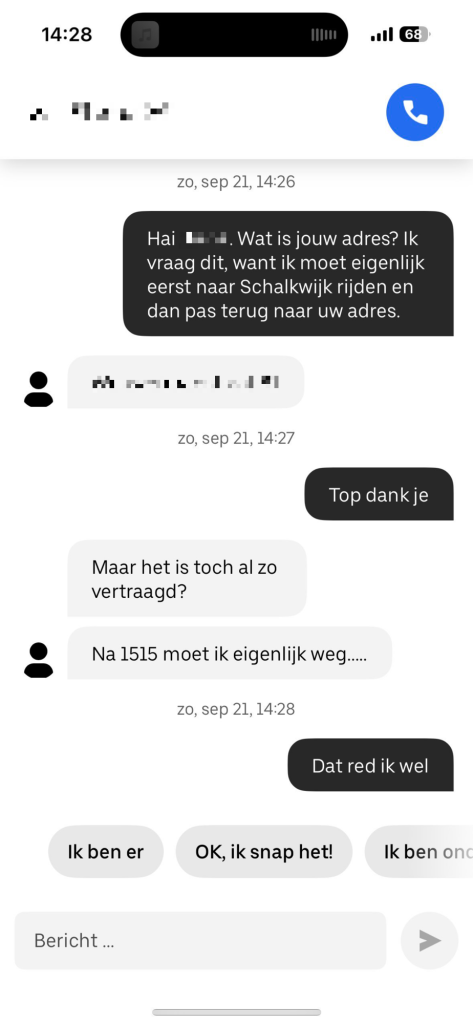Viewport: 473px width, 1024px height.
Task: Tap the send arrow icon
Action: pyautogui.click(x=429, y=940)
